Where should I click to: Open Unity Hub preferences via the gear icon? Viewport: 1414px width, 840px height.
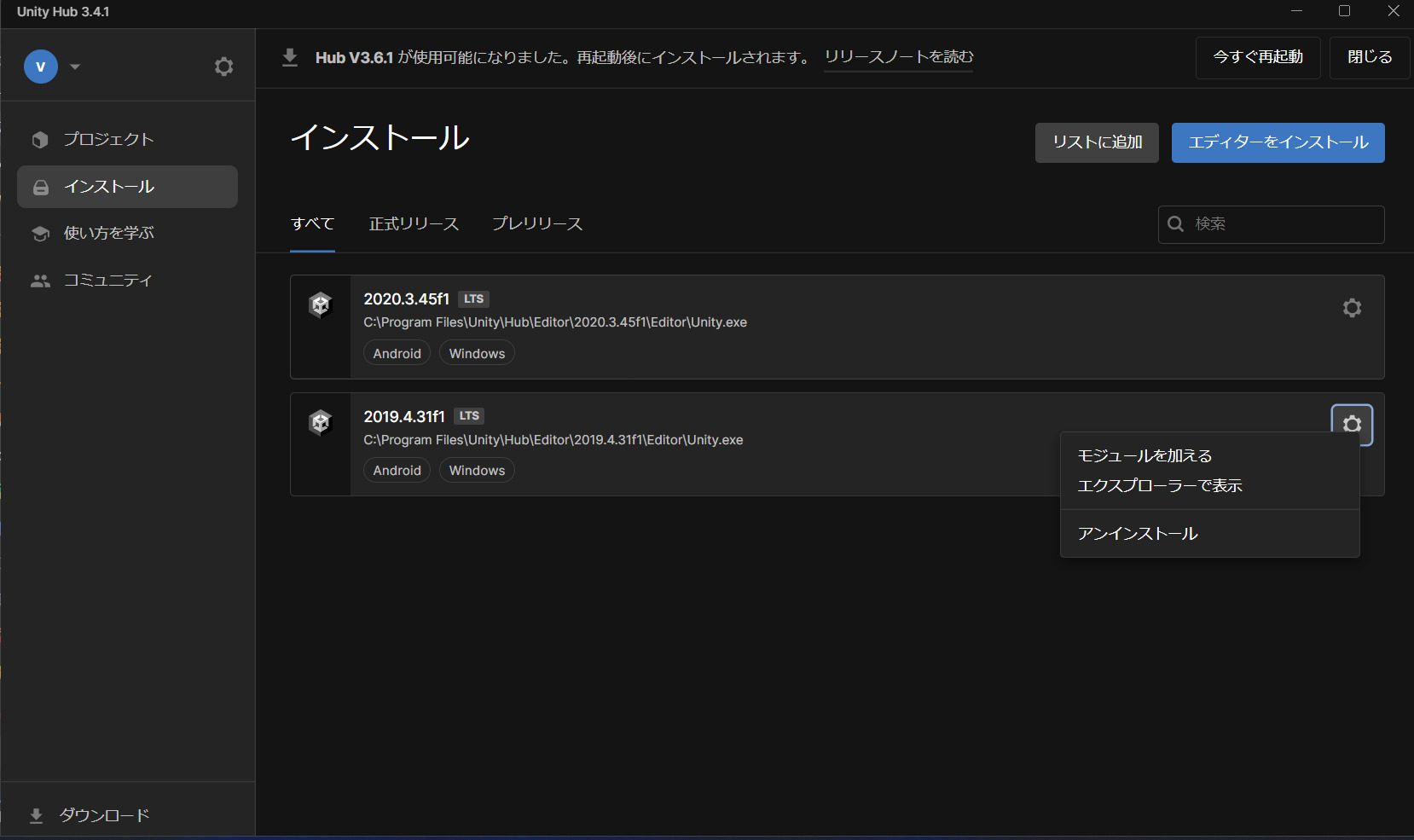click(223, 66)
